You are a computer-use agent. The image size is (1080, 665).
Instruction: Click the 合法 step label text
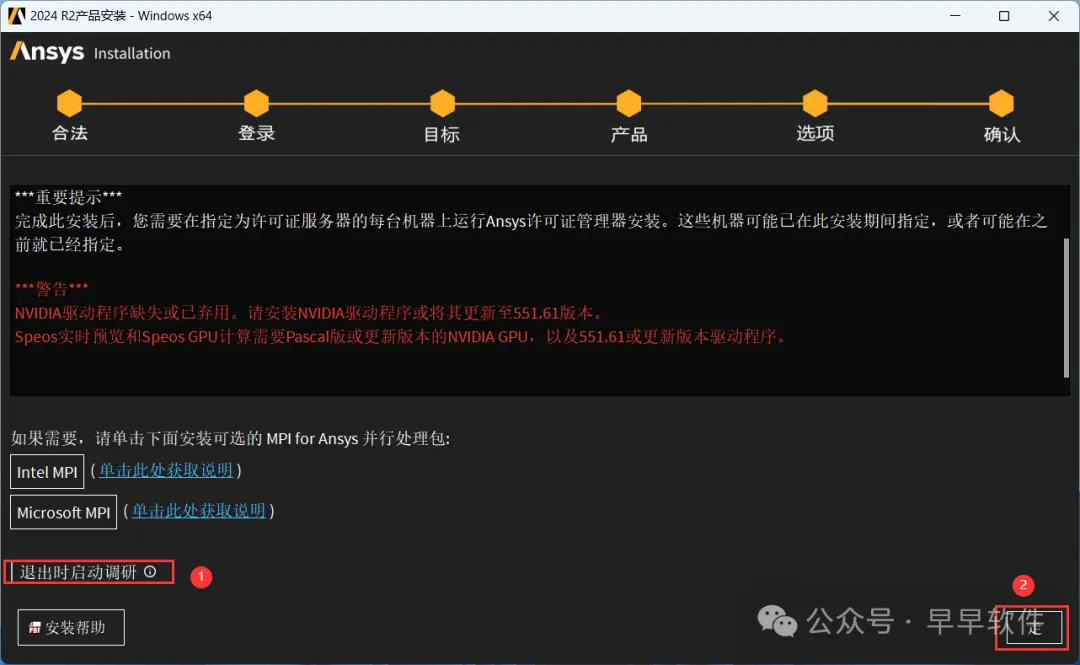pos(70,133)
